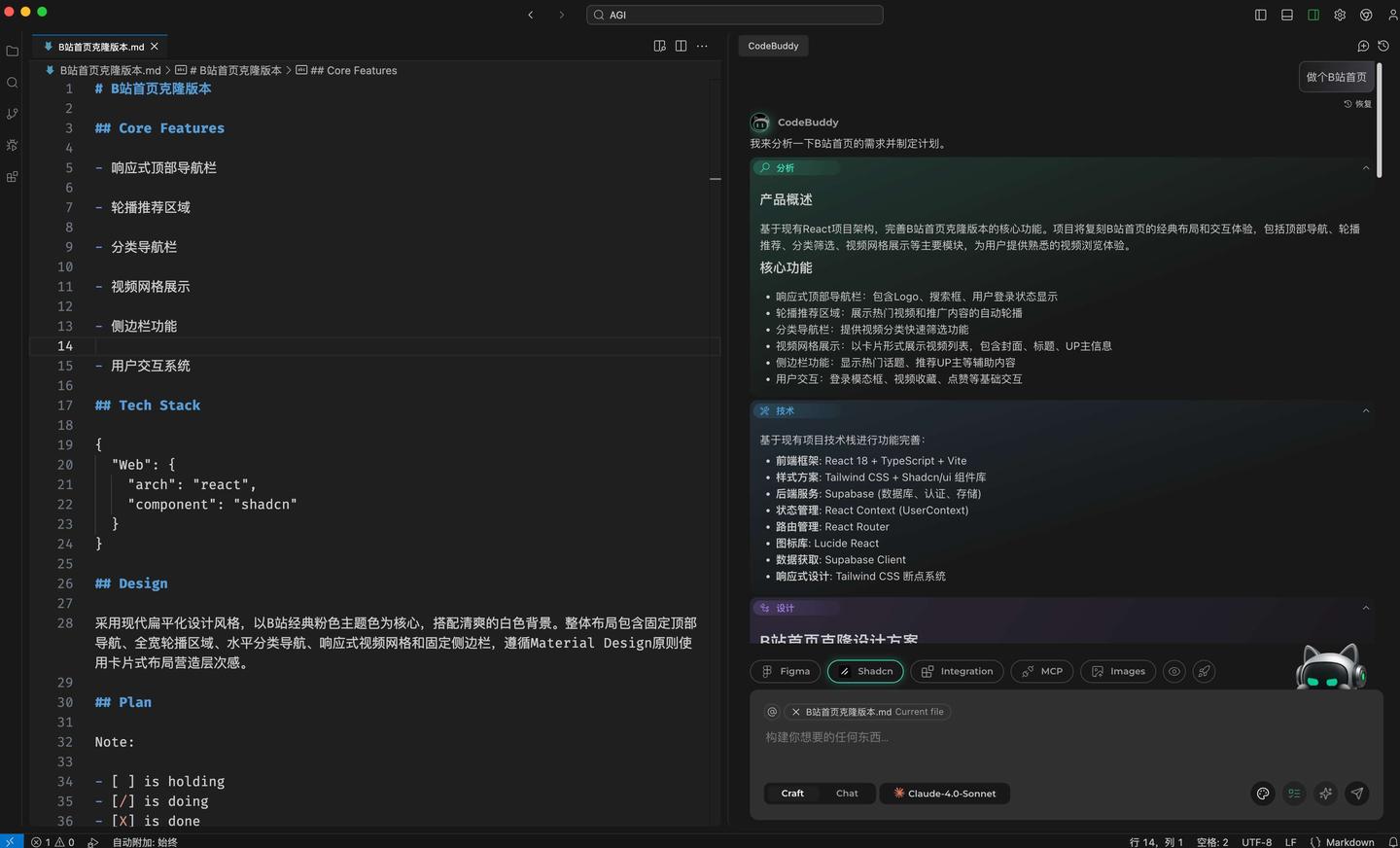The height and width of the screenshot is (848, 1400).
Task: Click the Figma integration chip
Action: pos(786,671)
